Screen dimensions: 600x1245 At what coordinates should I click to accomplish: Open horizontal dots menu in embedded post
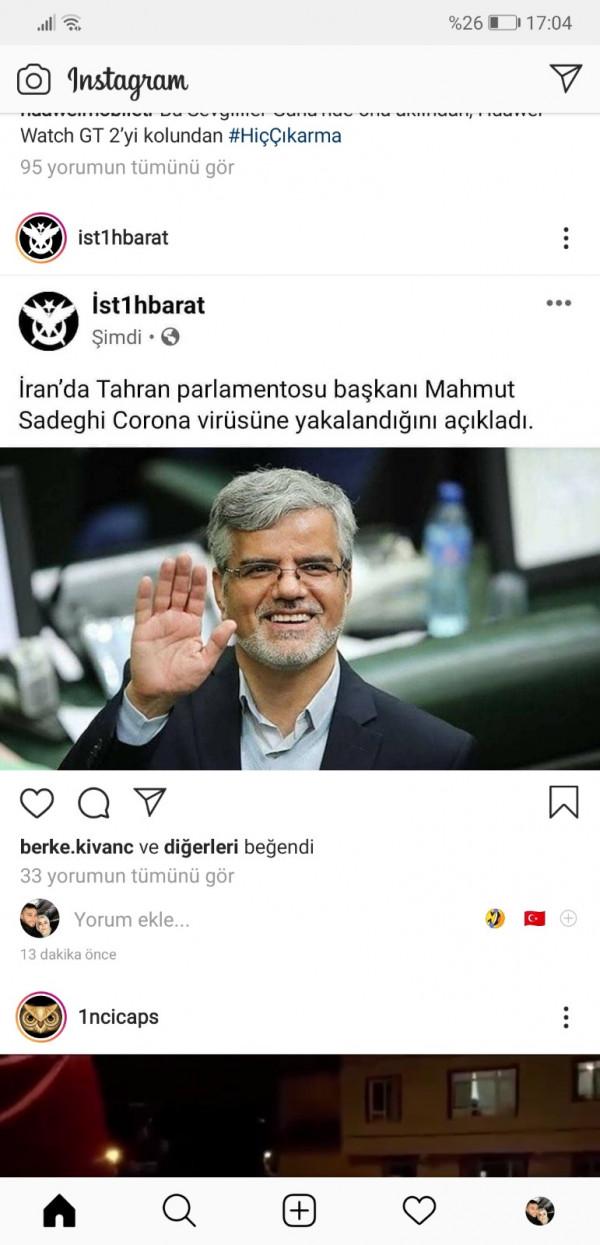(559, 303)
